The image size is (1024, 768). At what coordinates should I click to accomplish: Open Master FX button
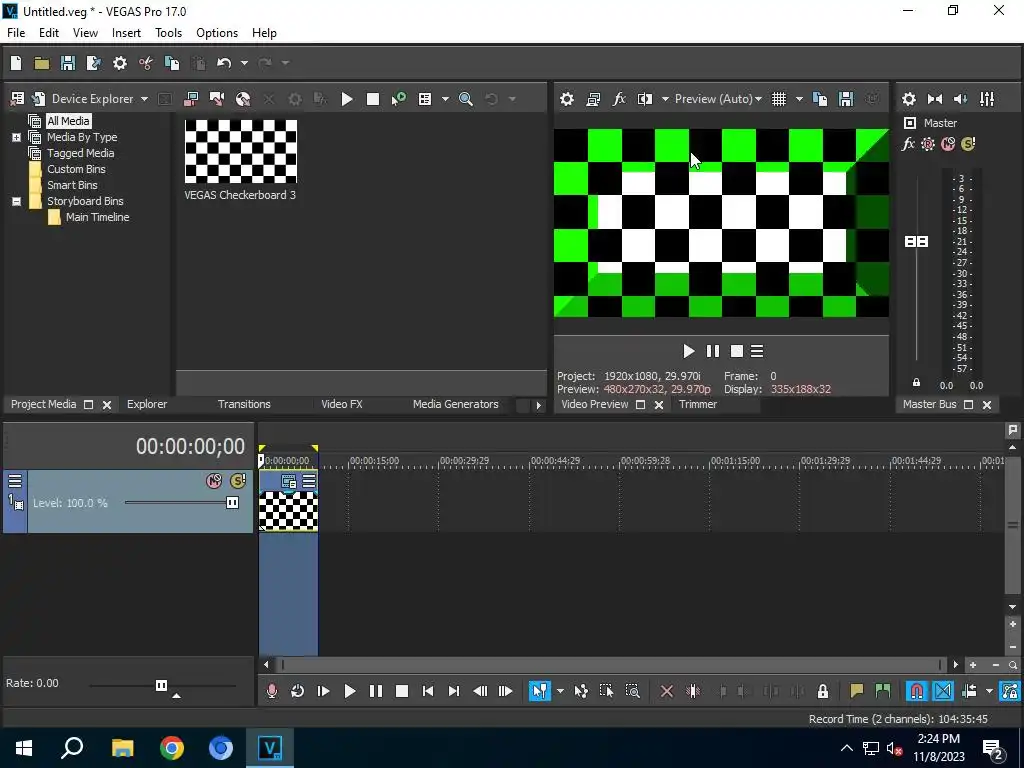click(908, 144)
